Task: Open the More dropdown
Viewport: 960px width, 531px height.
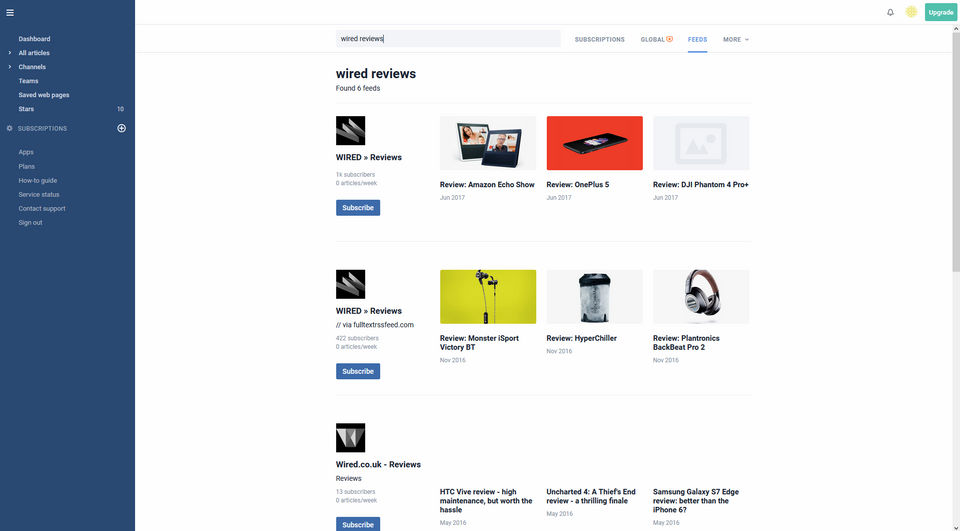Action: pos(735,39)
